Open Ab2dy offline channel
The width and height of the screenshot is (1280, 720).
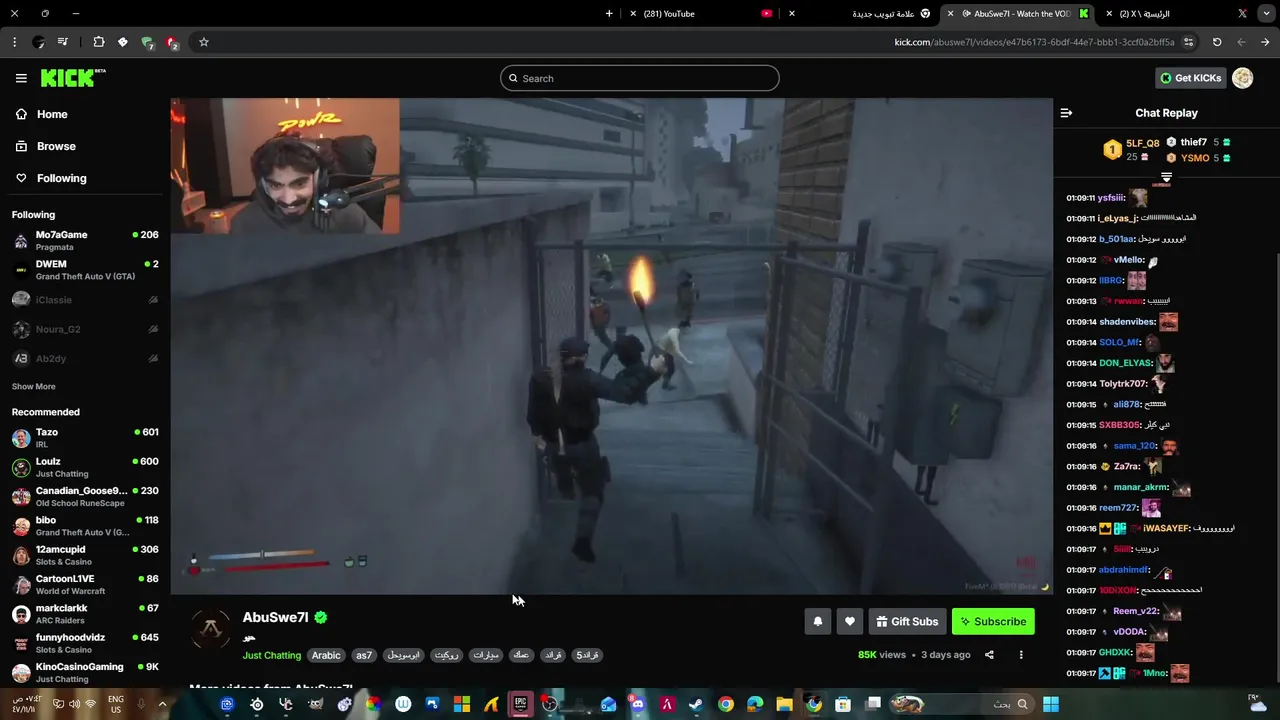85,358
